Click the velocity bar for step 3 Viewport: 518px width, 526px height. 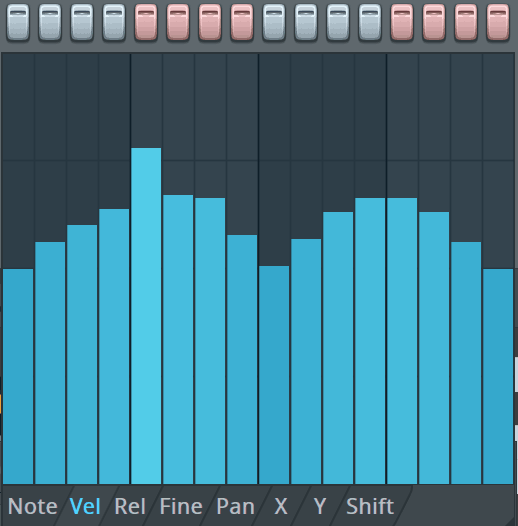[x=82, y=354]
